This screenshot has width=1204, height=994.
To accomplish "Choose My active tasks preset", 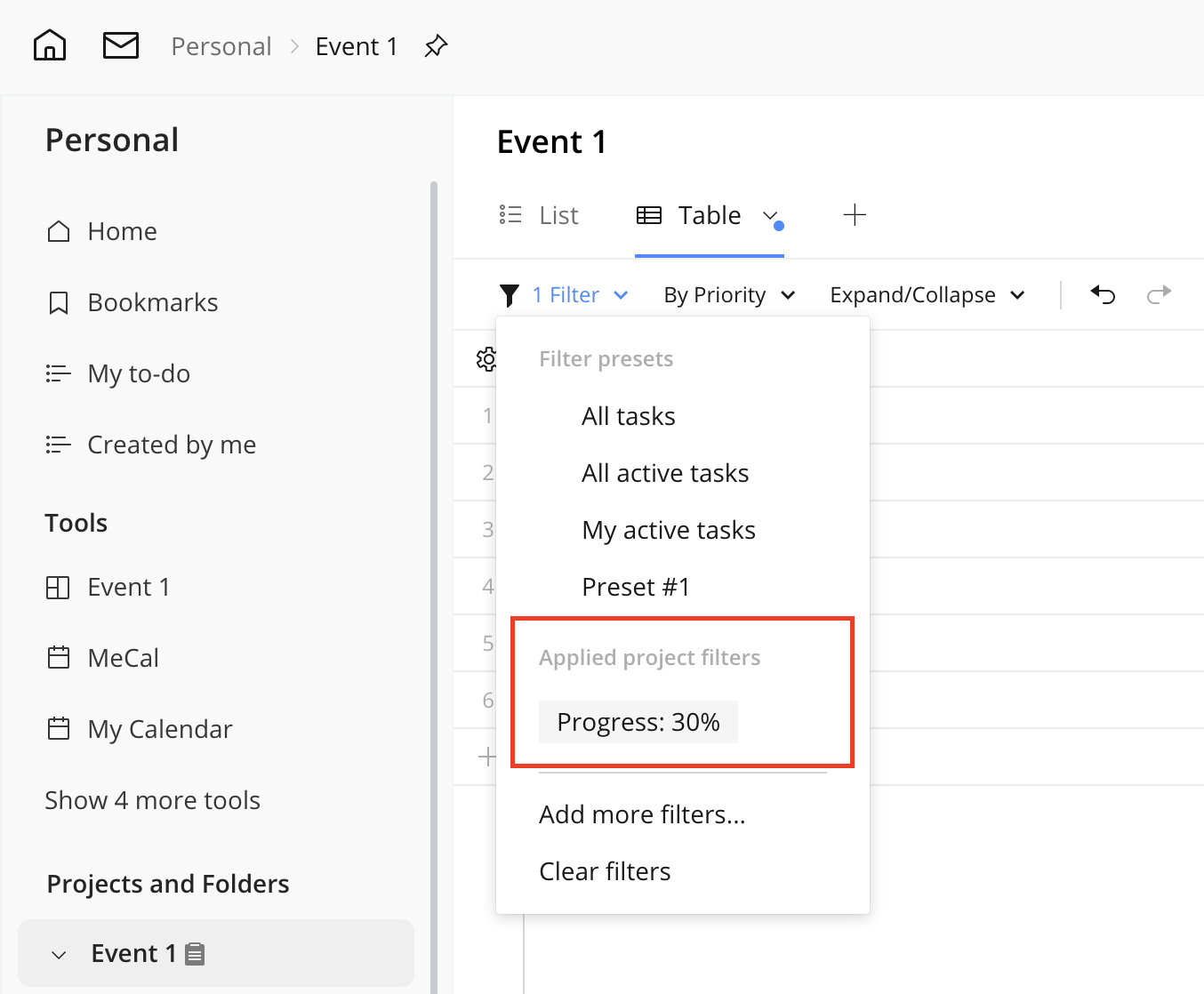I will click(x=668, y=530).
